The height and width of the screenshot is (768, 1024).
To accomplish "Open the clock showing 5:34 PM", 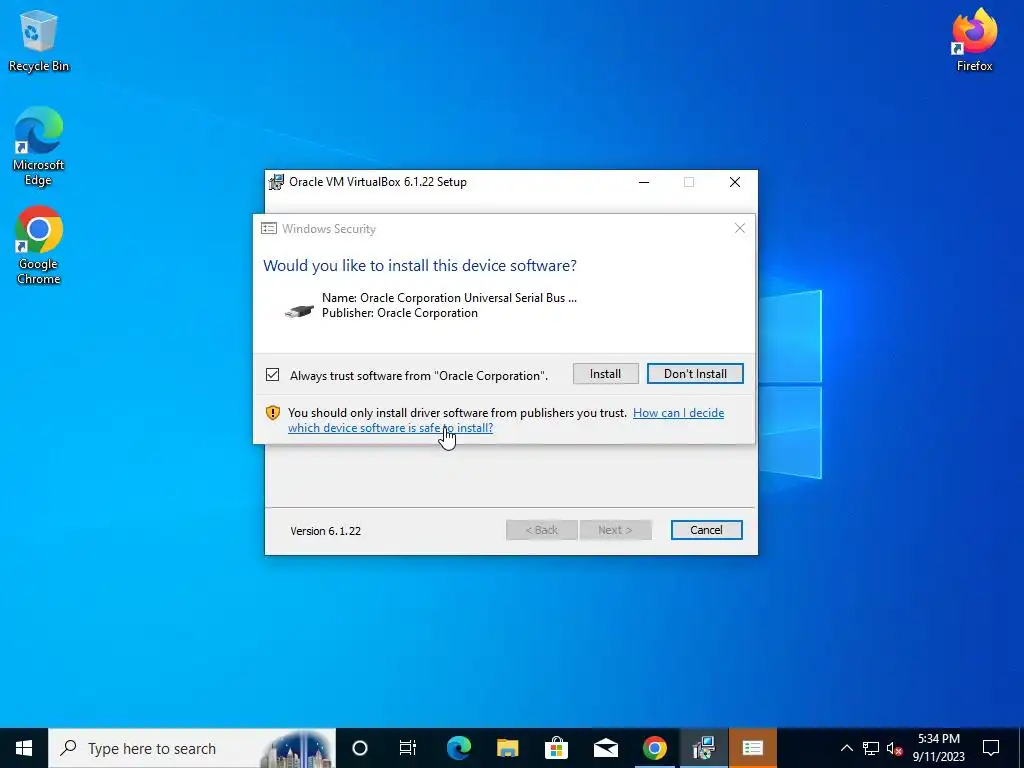I will (938, 748).
